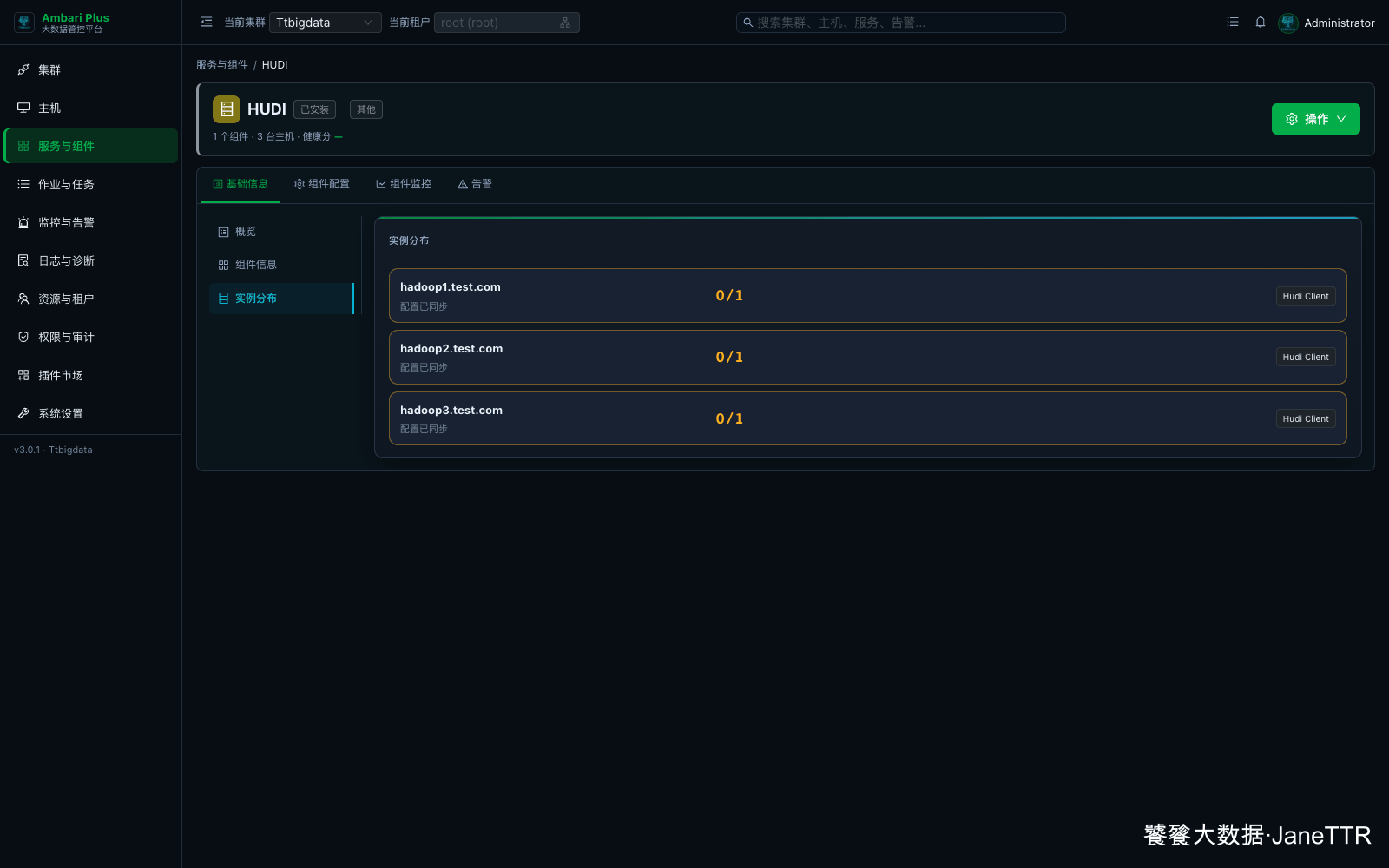Click the 作业与任务 list icon in the sidebar
The width and height of the screenshot is (1389, 868).
[23, 184]
